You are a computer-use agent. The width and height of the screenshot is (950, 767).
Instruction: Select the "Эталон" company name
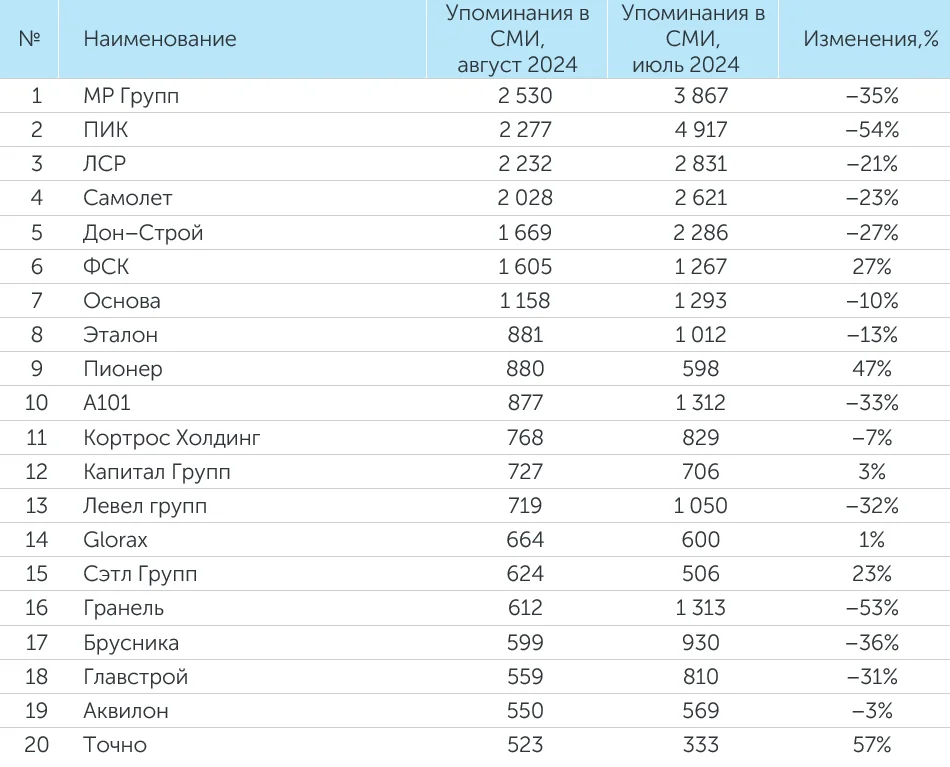[121, 335]
